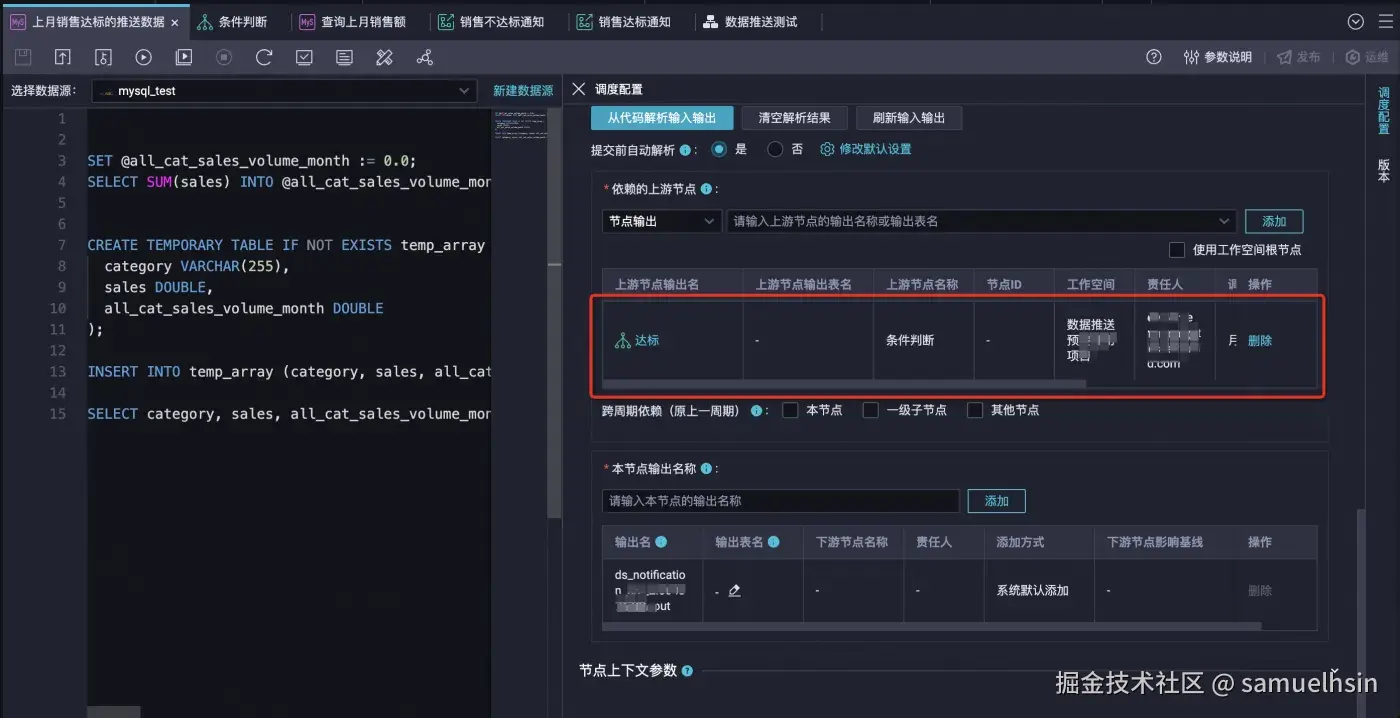Edit output table name with pencil icon
Screen dimensions: 1400x718
click(735, 591)
